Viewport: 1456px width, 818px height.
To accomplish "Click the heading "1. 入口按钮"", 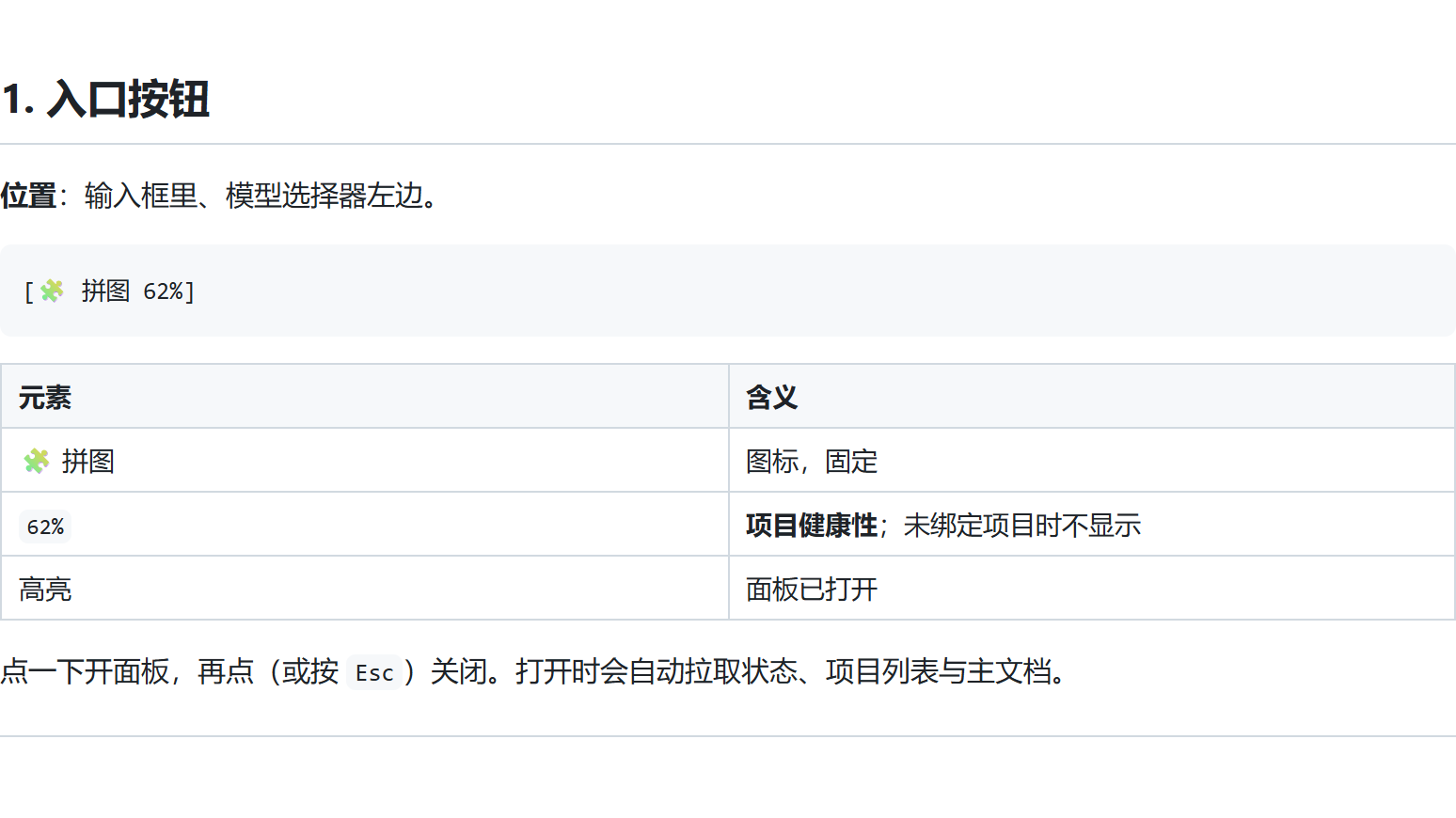I will (105, 99).
